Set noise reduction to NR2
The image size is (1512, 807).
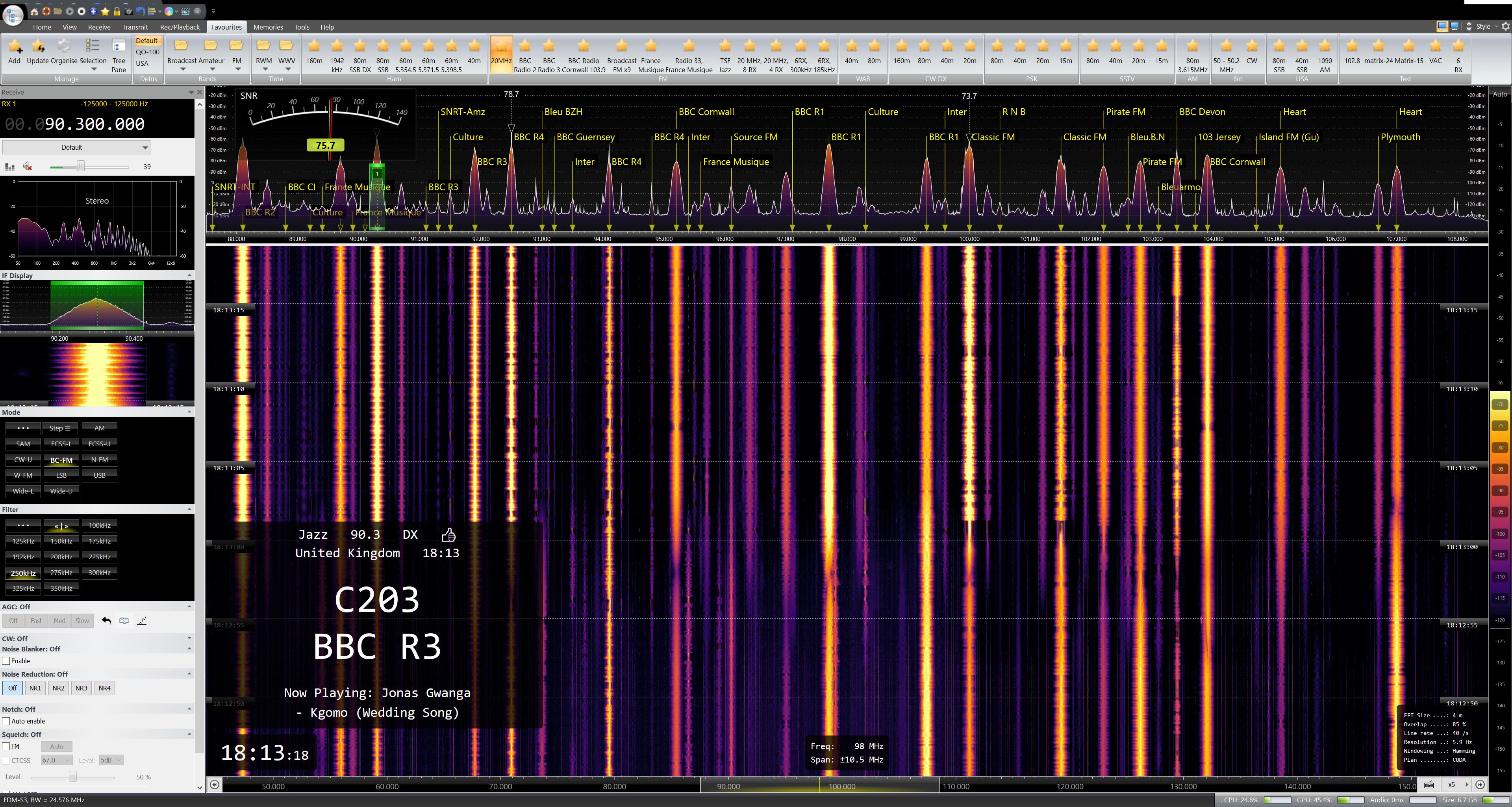point(58,688)
